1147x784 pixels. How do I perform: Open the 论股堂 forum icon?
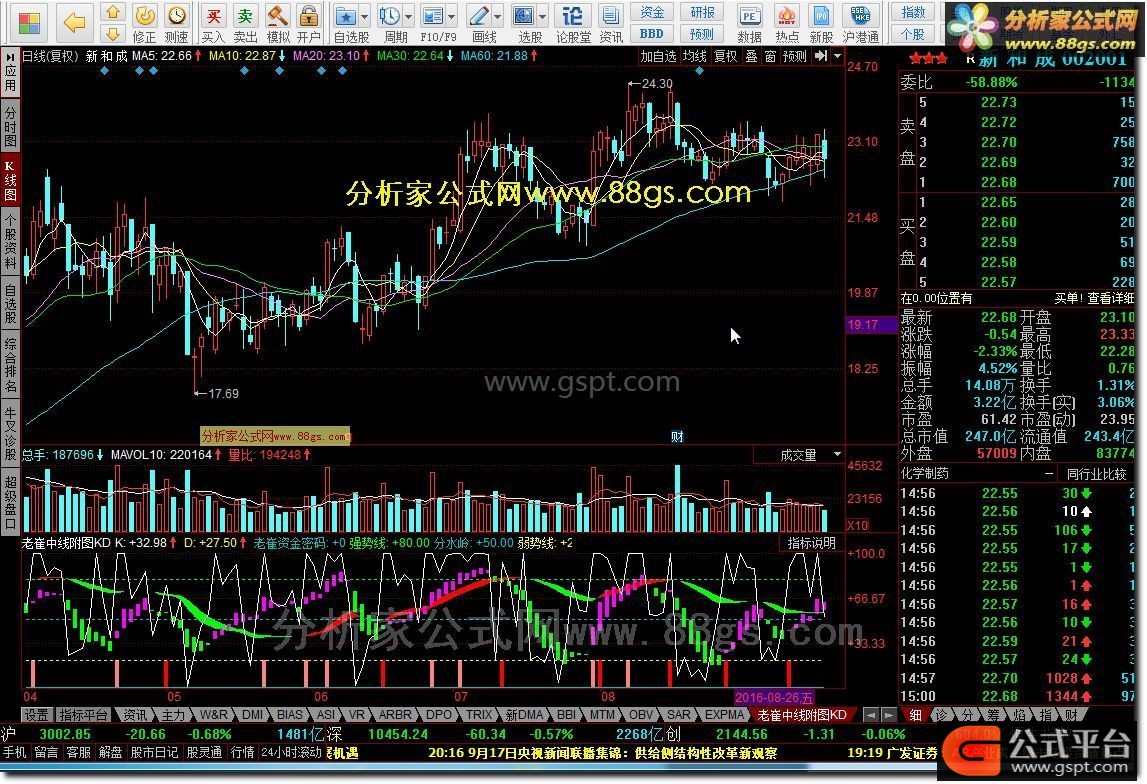pyautogui.click(x=574, y=23)
